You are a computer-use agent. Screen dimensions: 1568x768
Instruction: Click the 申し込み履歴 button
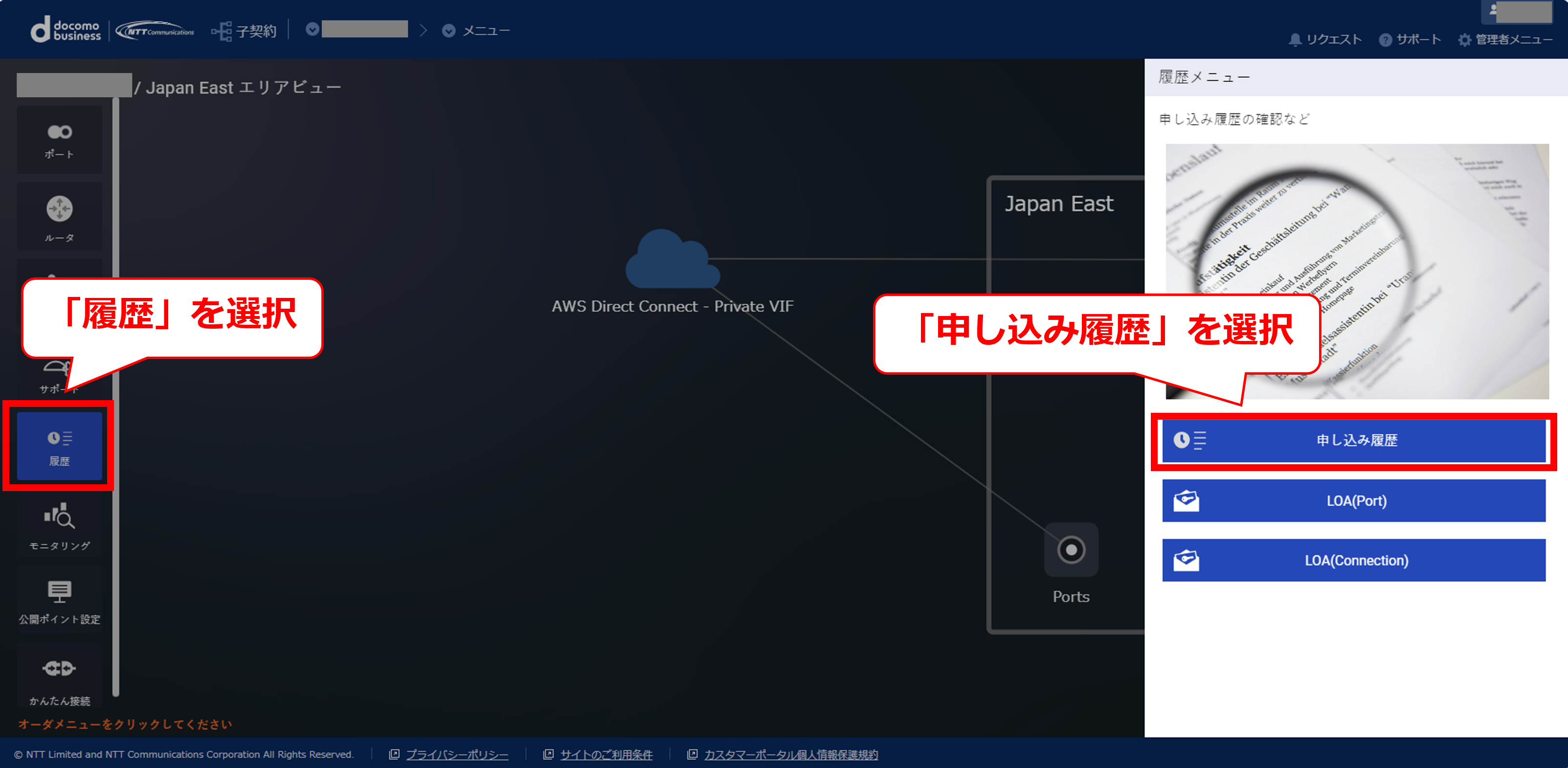pos(1354,440)
